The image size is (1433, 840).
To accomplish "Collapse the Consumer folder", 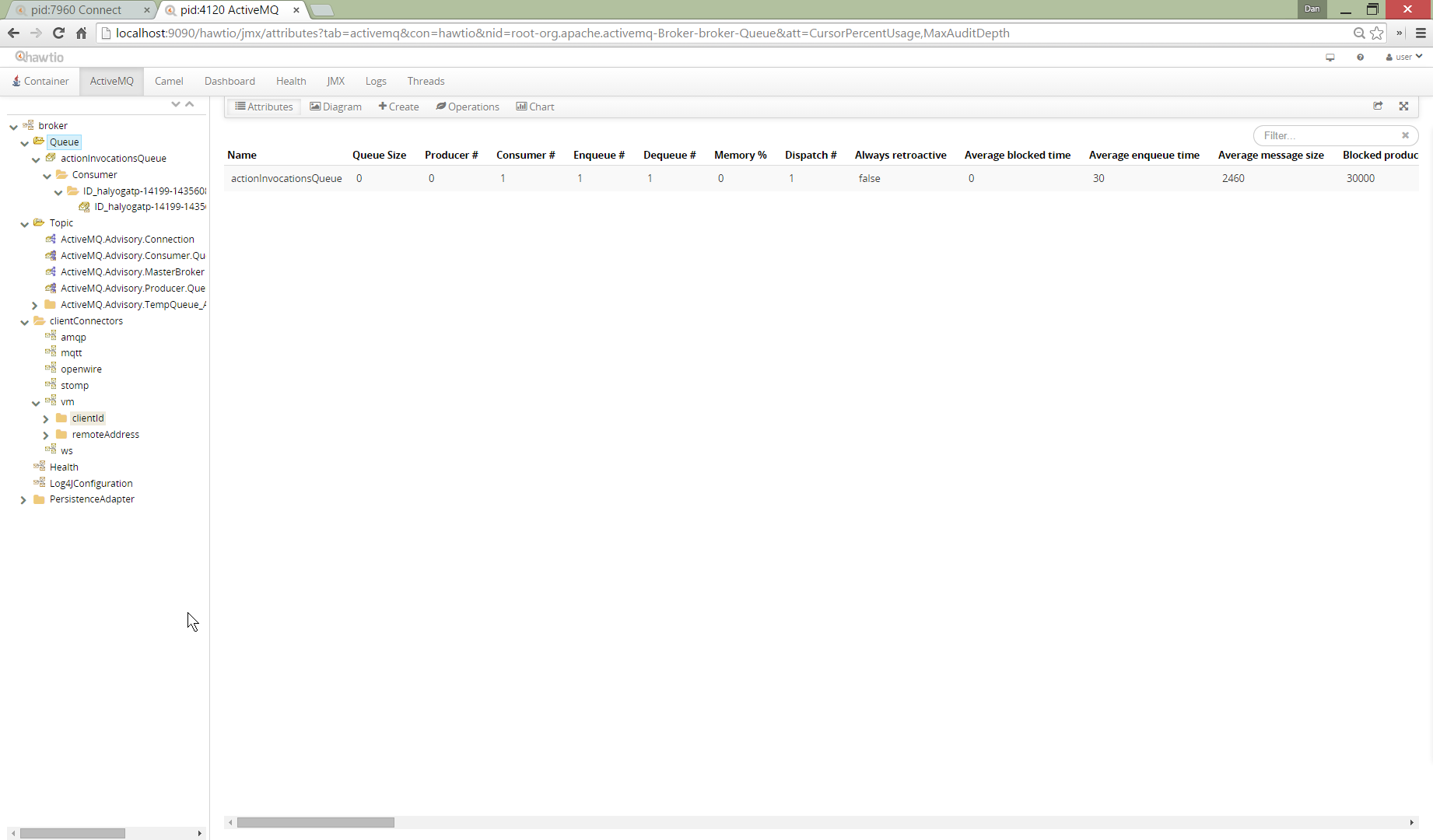I will [x=47, y=175].
